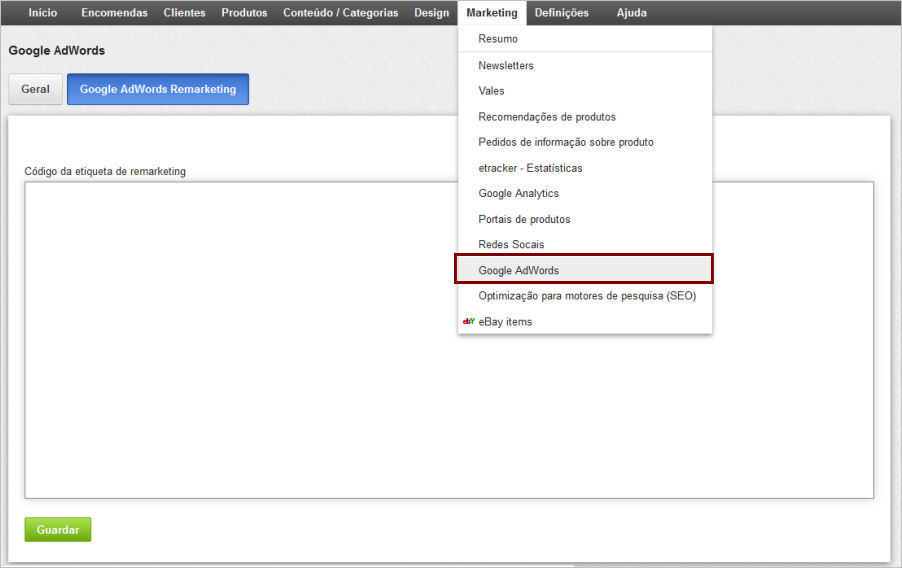Open the Encomendas menu
The image size is (902, 568).
point(114,13)
